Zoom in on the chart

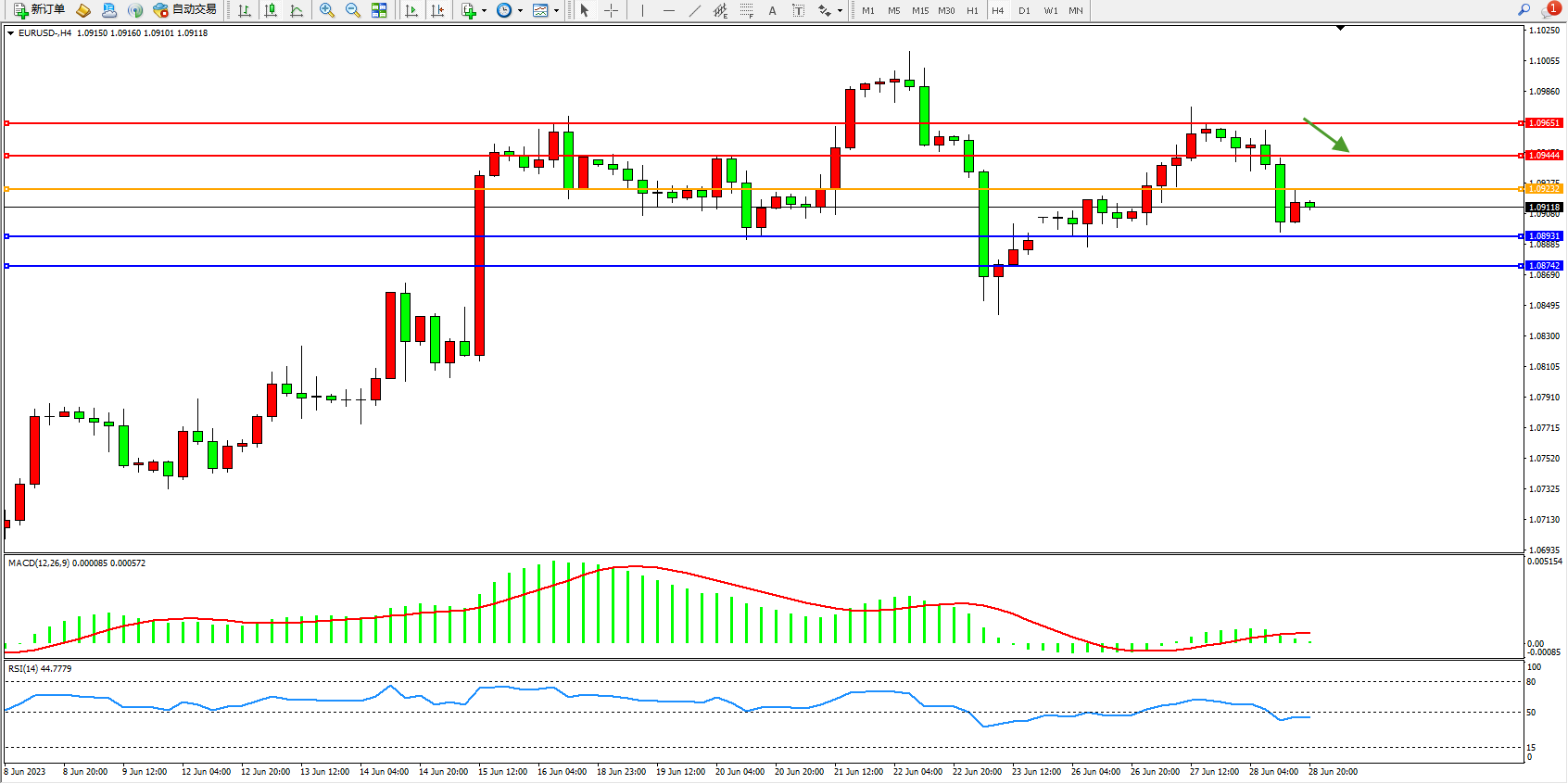tap(327, 10)
